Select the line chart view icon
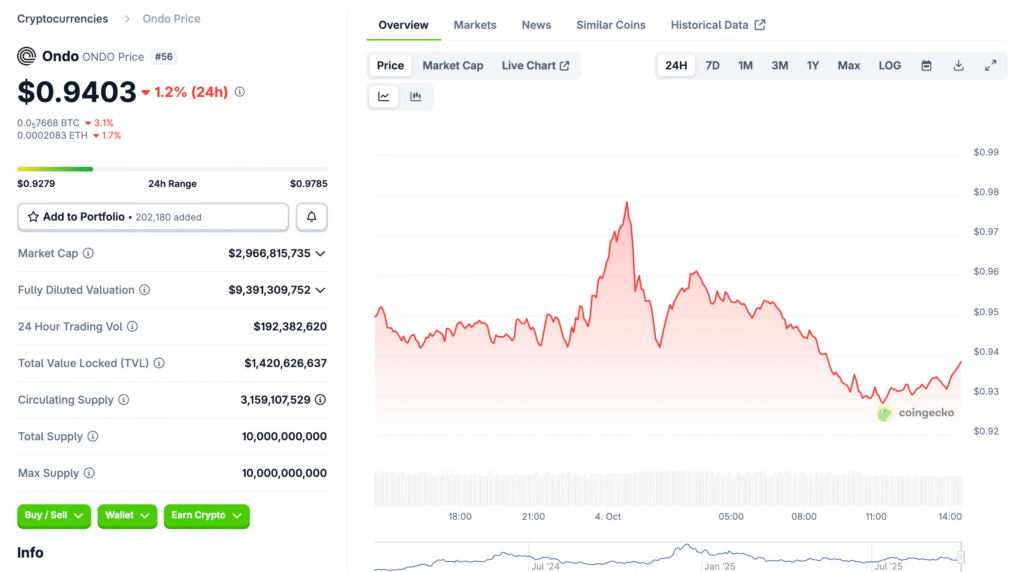 coord(384,97)
